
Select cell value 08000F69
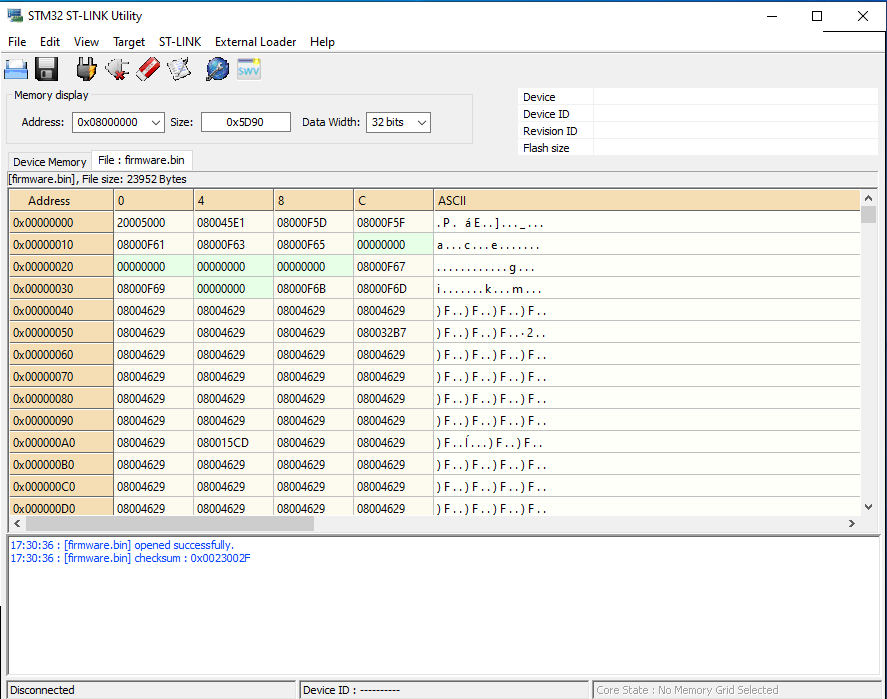click(153, 289)
